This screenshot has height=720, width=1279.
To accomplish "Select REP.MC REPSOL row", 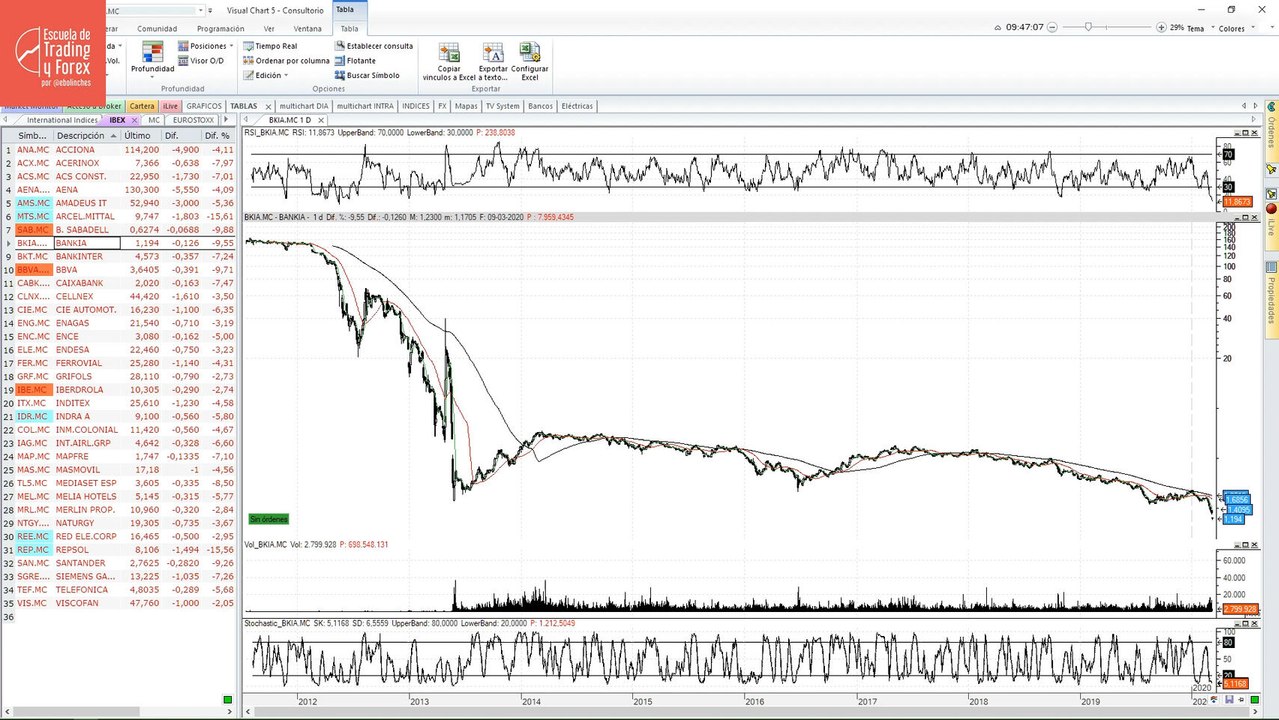I will [x=118, y=550].
